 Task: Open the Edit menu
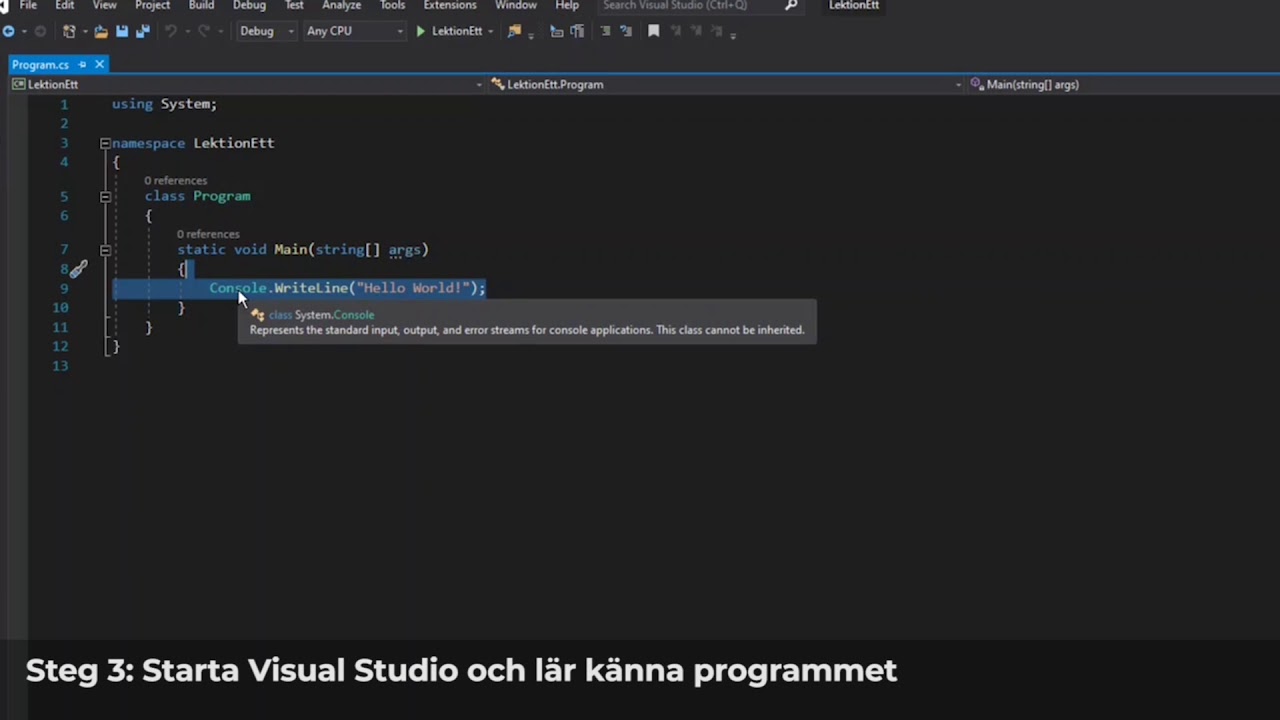point(65,5)
